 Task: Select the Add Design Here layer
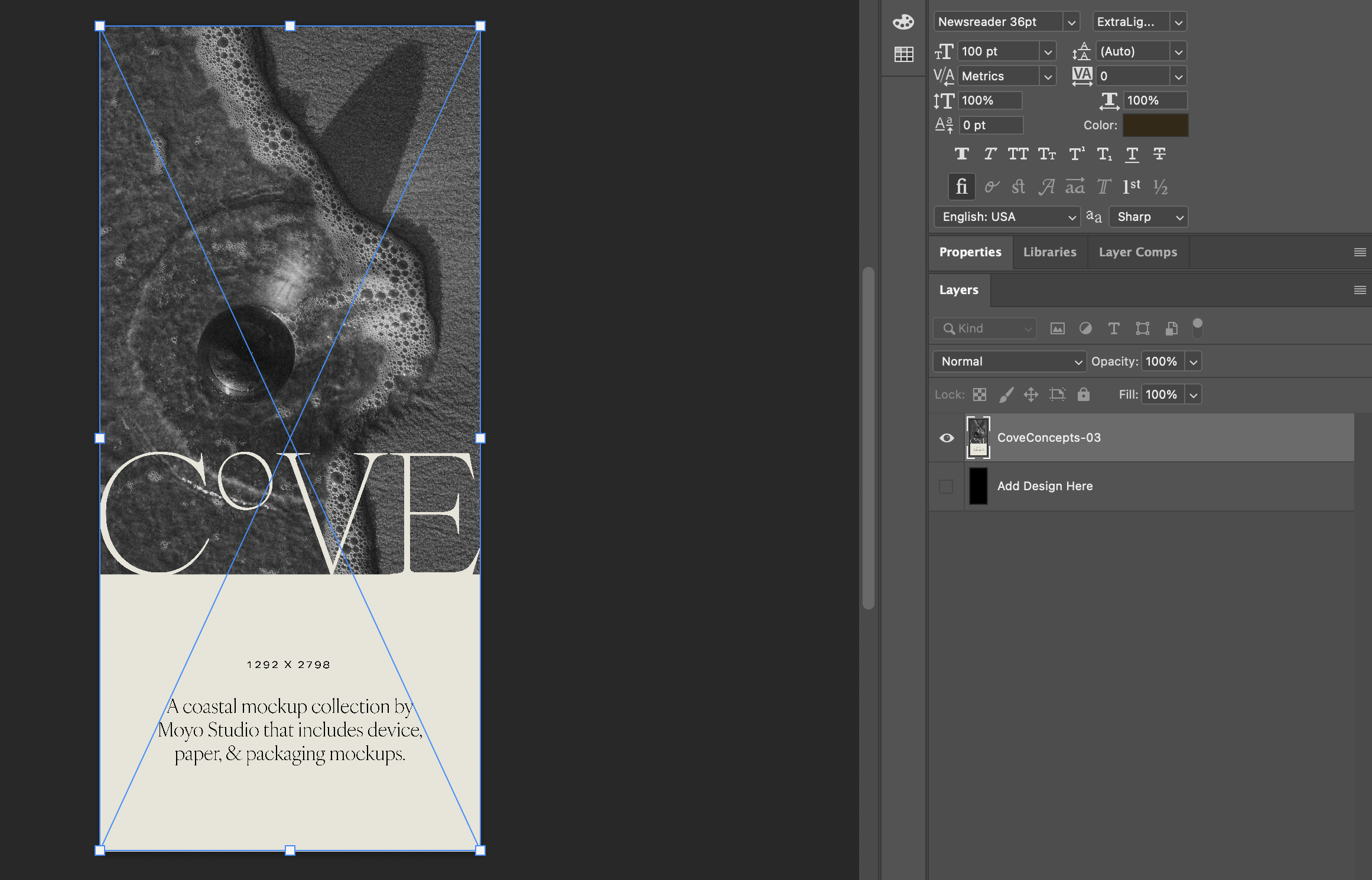(1045, 486)
